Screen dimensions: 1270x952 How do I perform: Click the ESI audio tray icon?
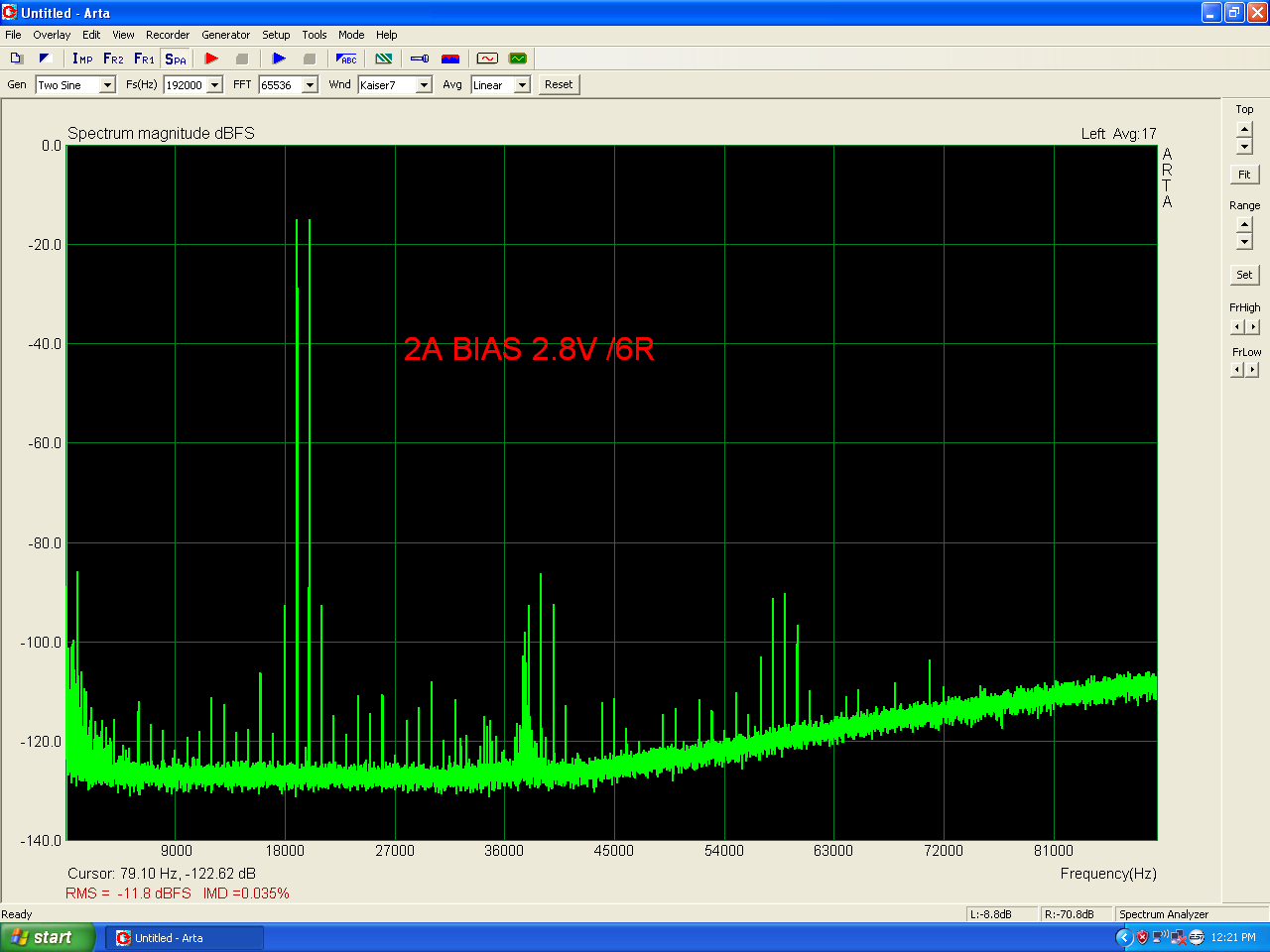point(1197,937)
